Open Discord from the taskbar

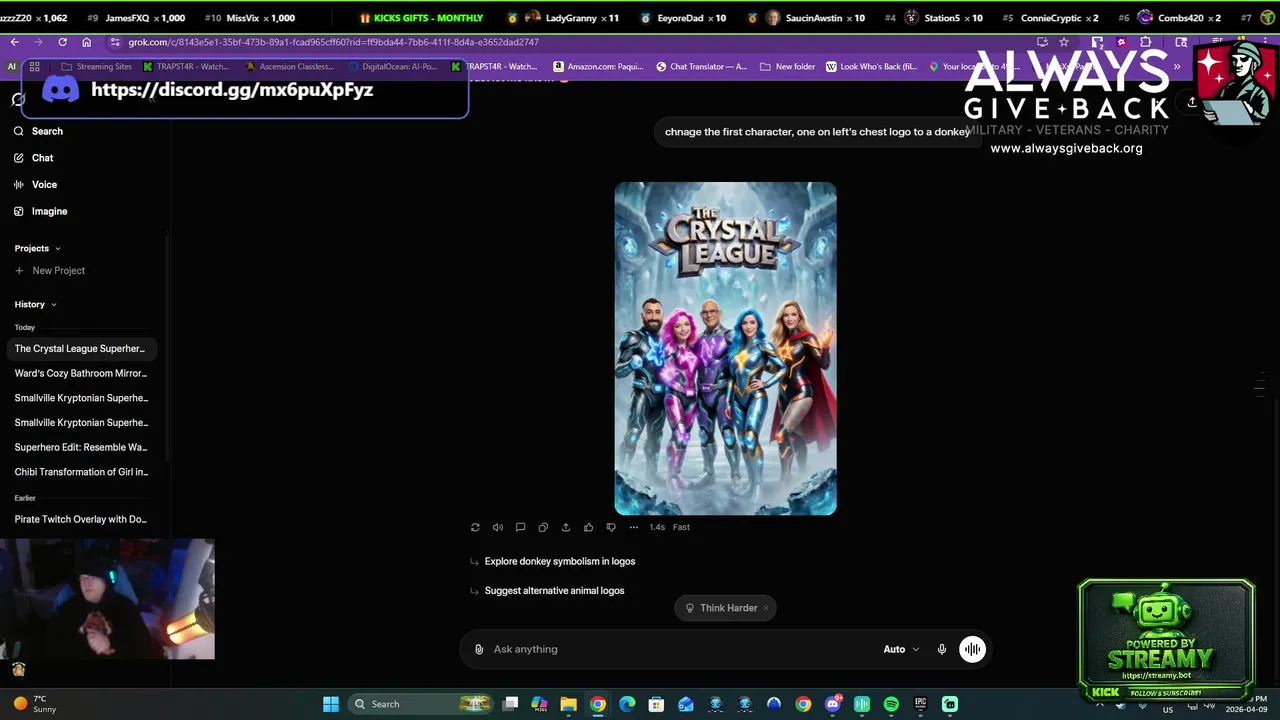point(832,704)
